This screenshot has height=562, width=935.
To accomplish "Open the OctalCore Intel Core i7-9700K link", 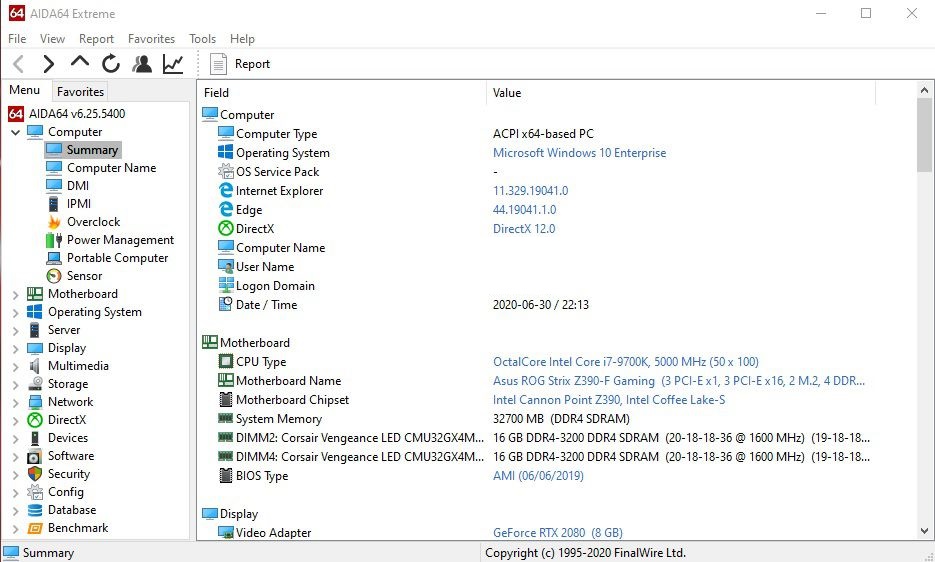I will click(626, 362).
